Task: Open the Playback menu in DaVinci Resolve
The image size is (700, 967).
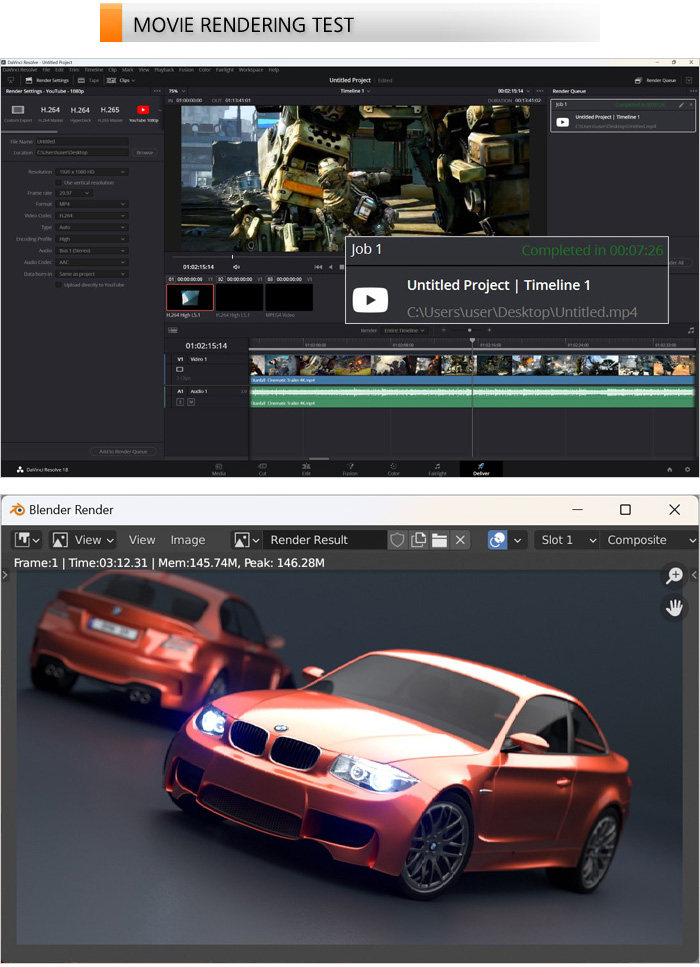Action: [164, 70]
